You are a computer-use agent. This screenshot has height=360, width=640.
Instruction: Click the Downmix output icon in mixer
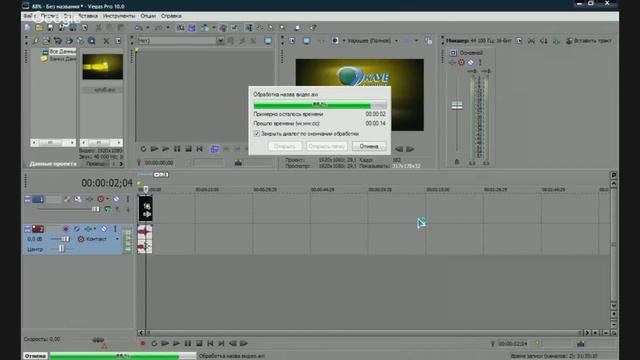point(531,41)
